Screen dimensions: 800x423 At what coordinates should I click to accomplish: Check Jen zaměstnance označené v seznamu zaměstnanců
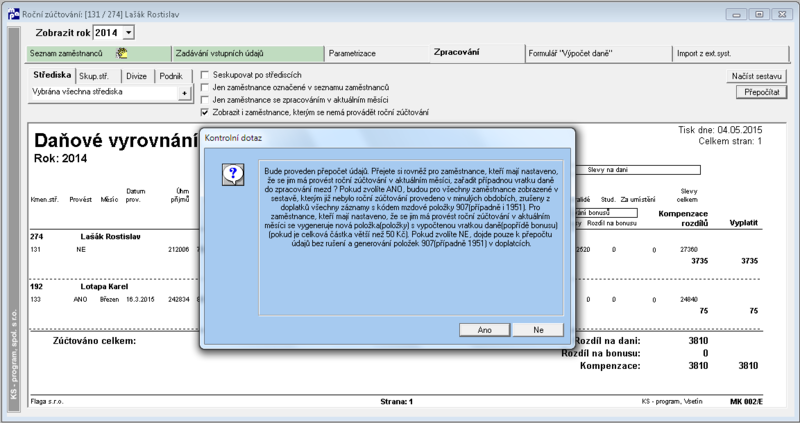(x=205, y=87)
